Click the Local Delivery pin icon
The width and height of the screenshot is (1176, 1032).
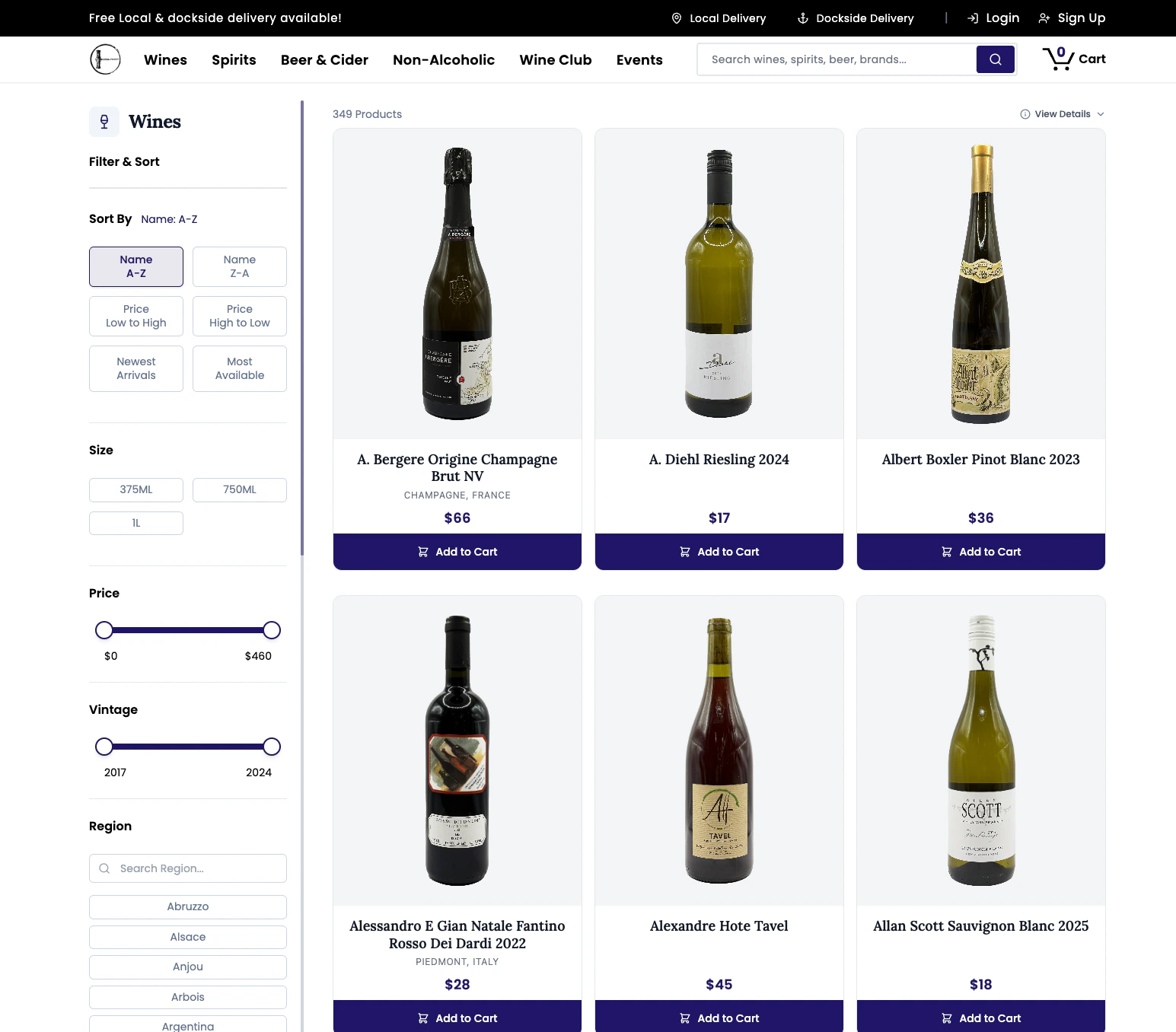677,18
